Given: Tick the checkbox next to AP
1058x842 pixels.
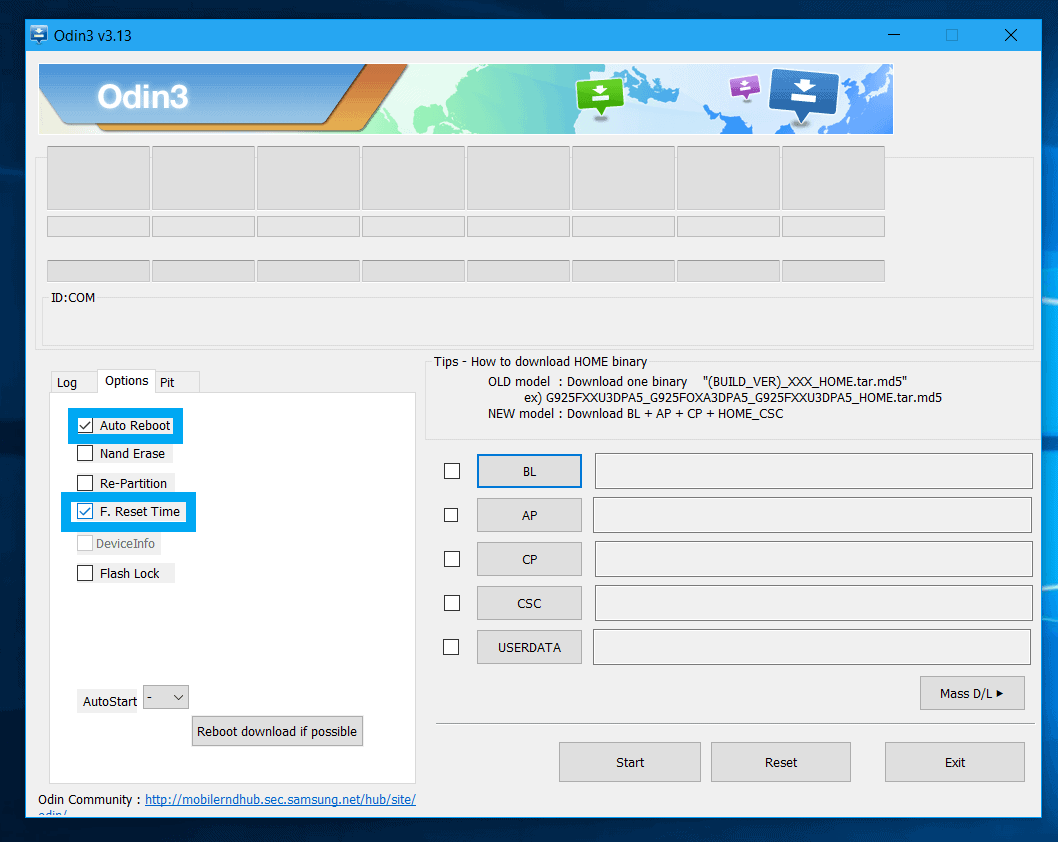Looking at the screenshot, I should [451, 515].
